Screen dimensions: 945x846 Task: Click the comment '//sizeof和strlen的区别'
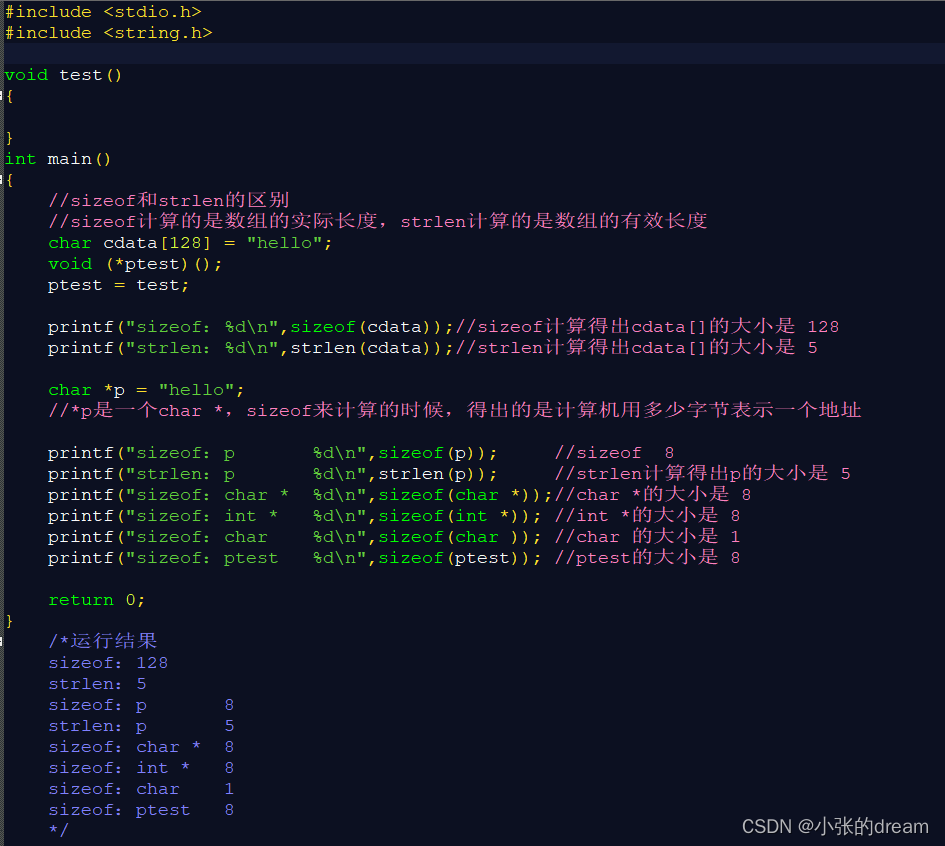[169, 200]
